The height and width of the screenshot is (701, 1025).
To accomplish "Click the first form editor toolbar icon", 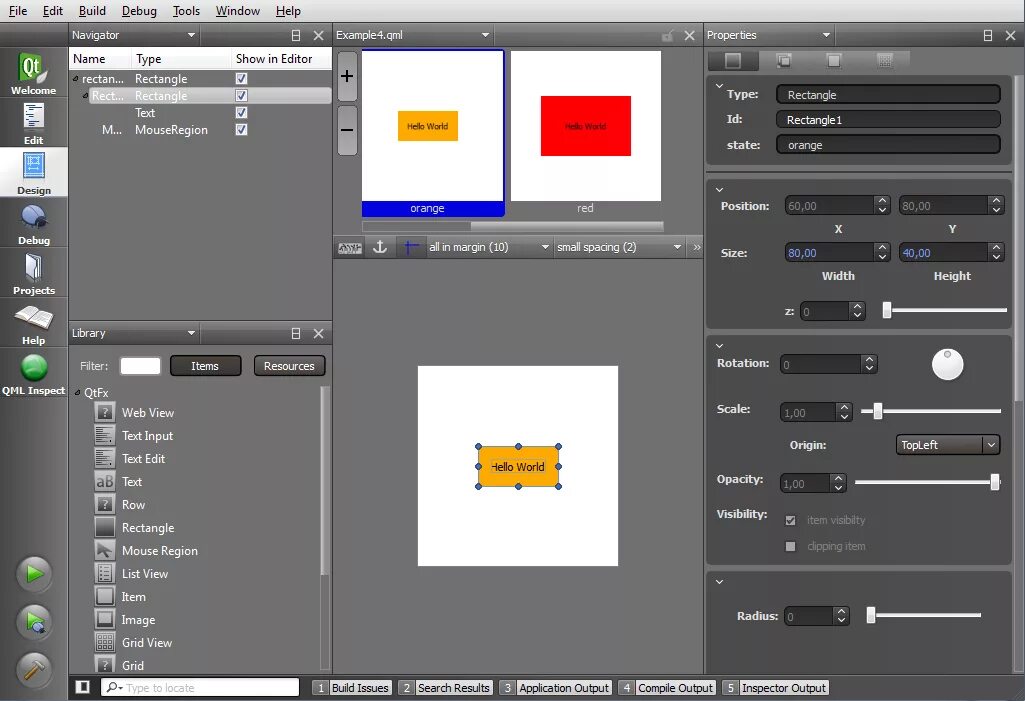I will pos(350,248).
